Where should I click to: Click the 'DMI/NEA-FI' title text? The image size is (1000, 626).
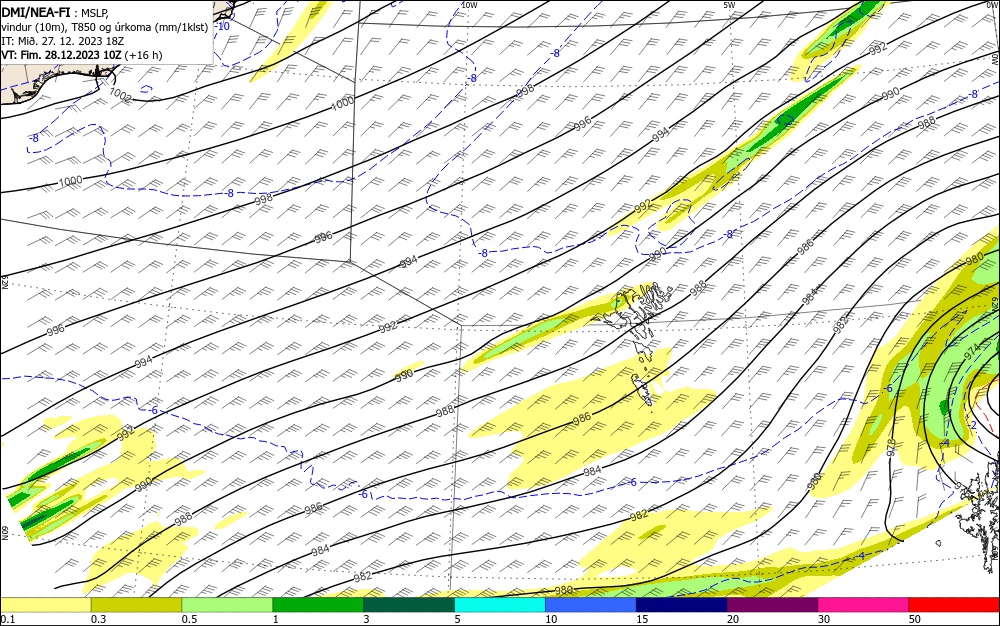coord(36,11)
